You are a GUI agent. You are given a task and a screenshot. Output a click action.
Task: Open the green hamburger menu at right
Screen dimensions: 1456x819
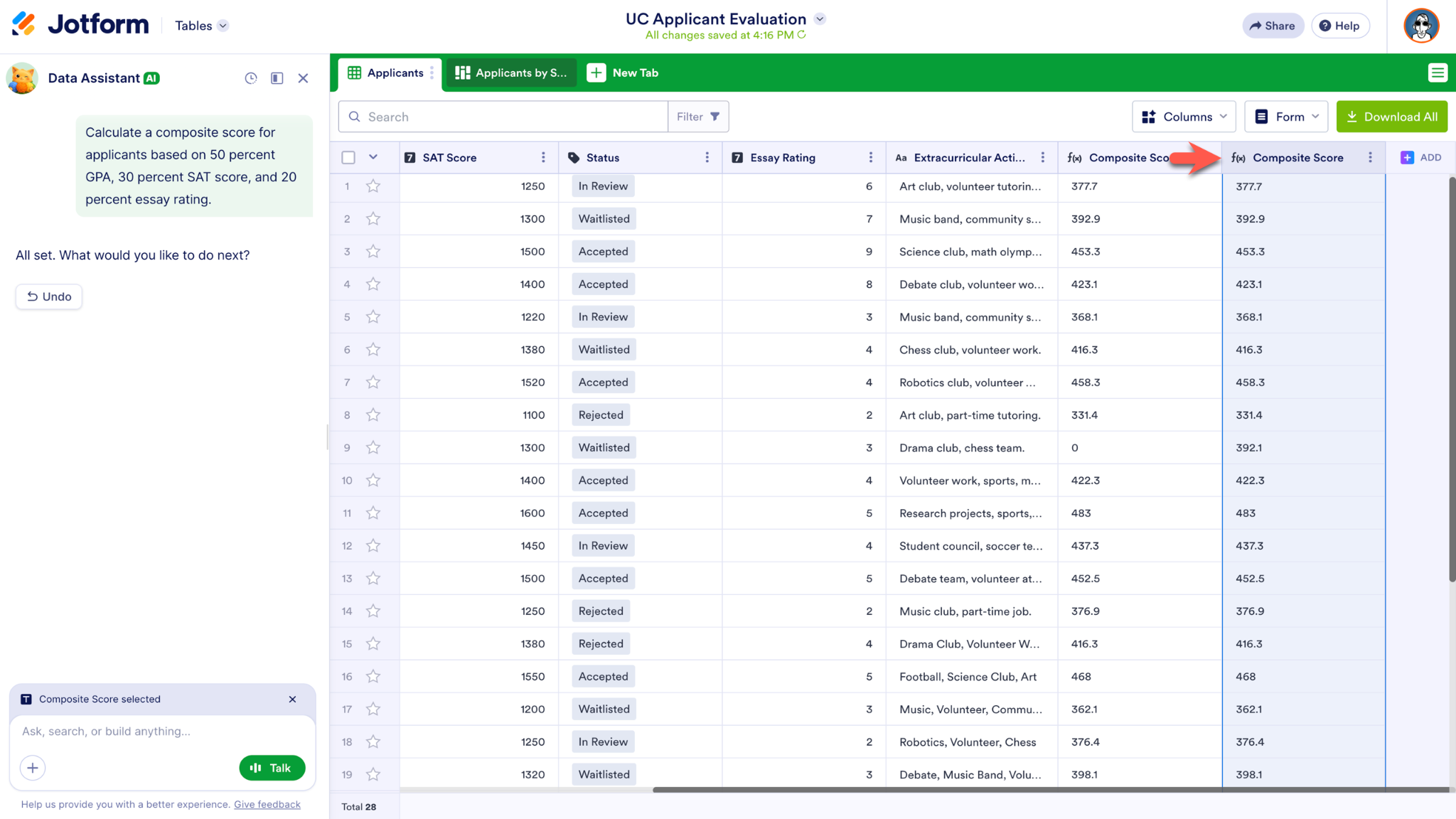(x=1438, y=73)
